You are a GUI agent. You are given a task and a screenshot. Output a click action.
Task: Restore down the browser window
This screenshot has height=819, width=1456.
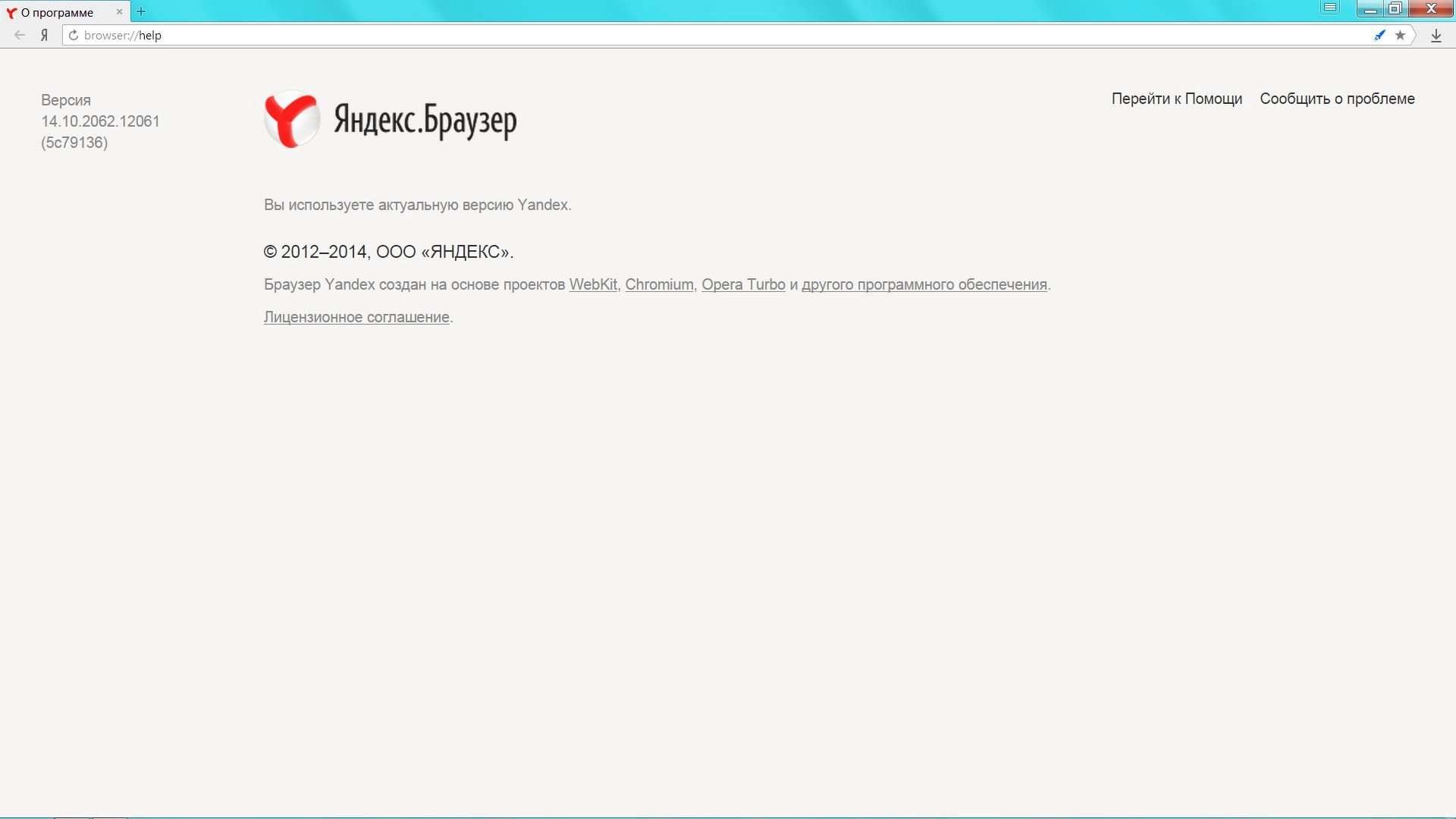pos(1395,8)
